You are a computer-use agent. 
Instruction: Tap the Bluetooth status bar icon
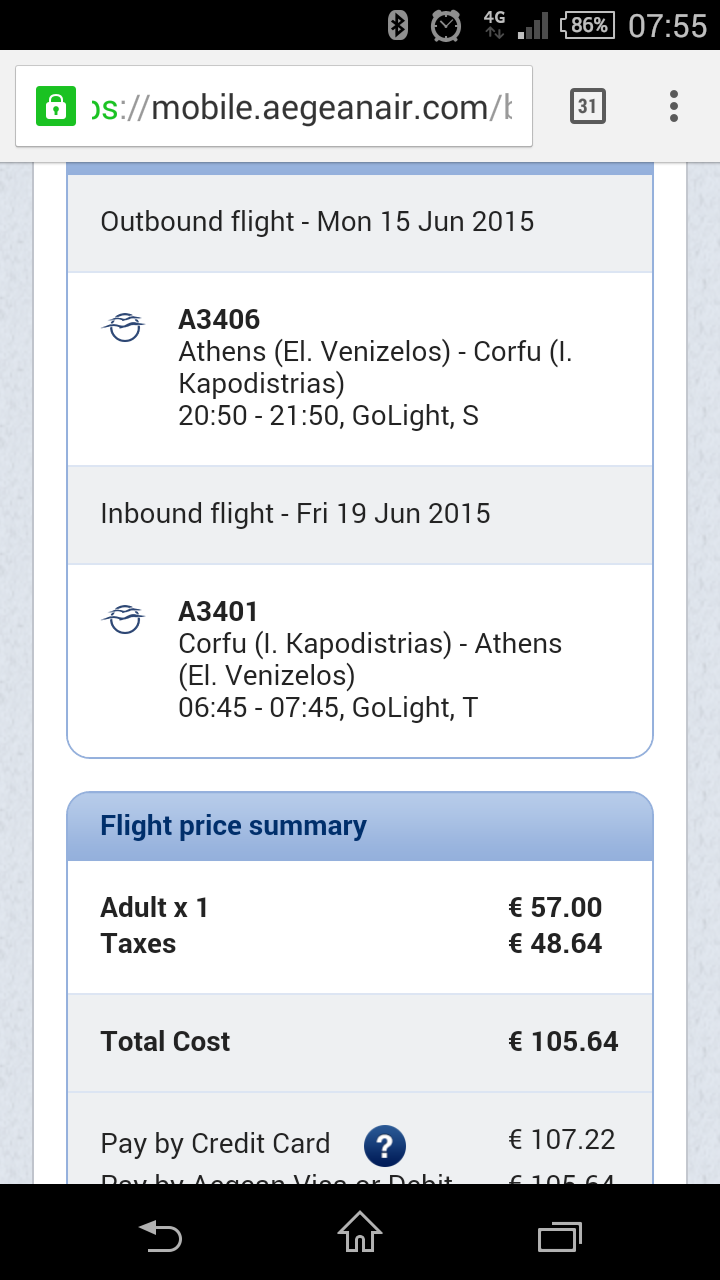[x=397, y=25]
